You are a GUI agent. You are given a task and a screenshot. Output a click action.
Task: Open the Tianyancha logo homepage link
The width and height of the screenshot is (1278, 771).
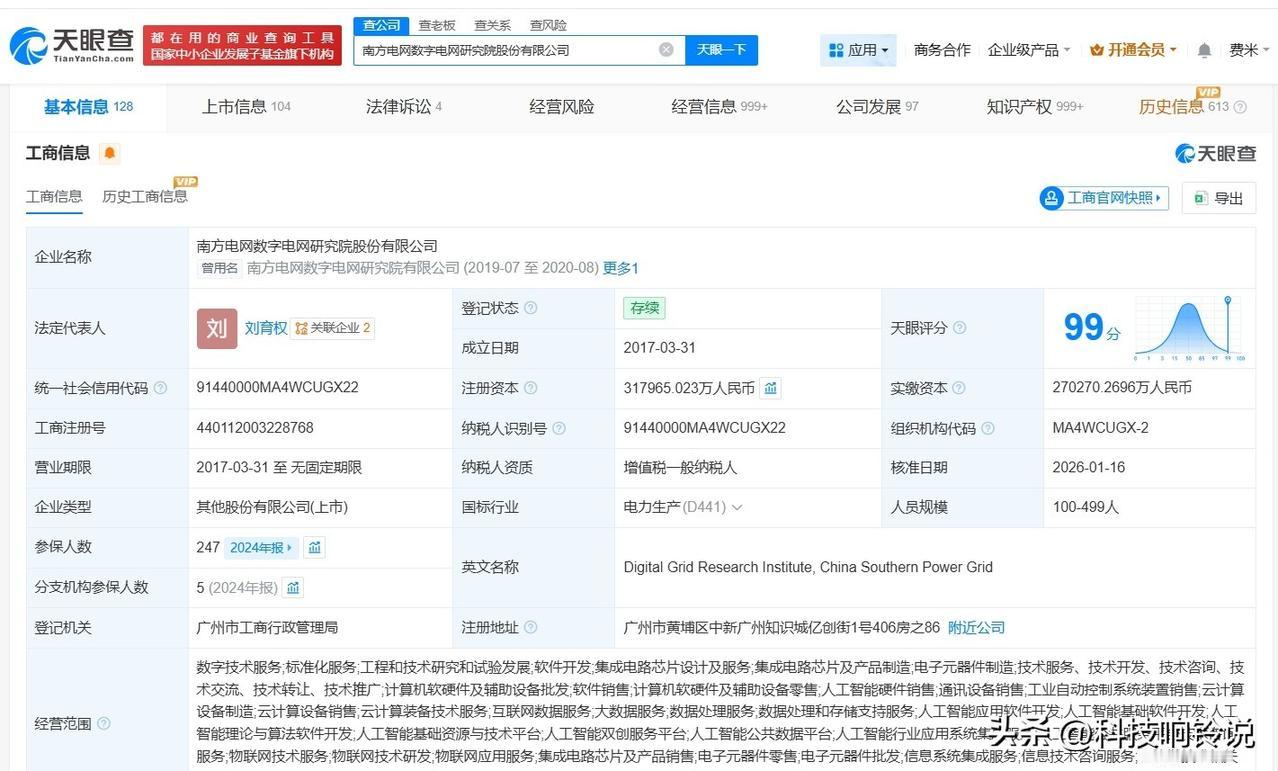71,45
